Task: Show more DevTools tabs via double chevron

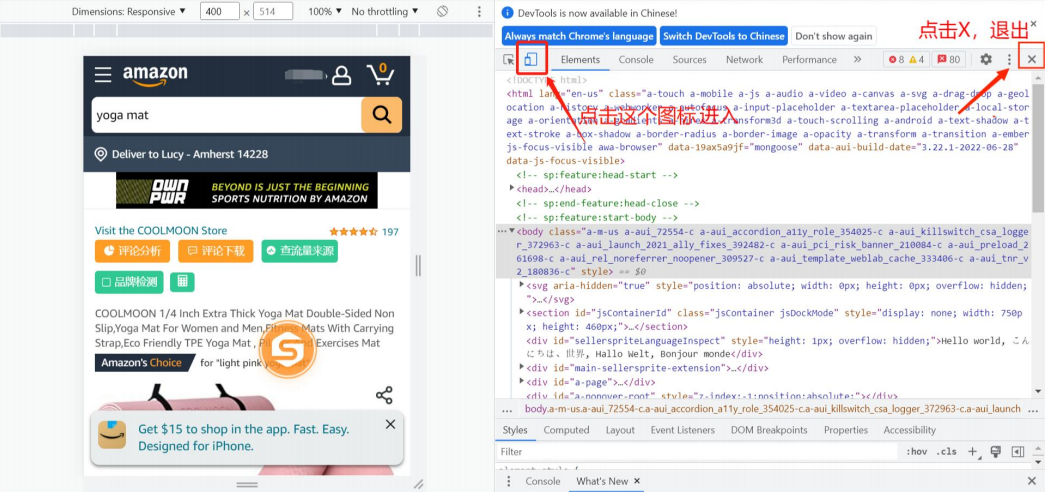Action: [x=857, y=59]
